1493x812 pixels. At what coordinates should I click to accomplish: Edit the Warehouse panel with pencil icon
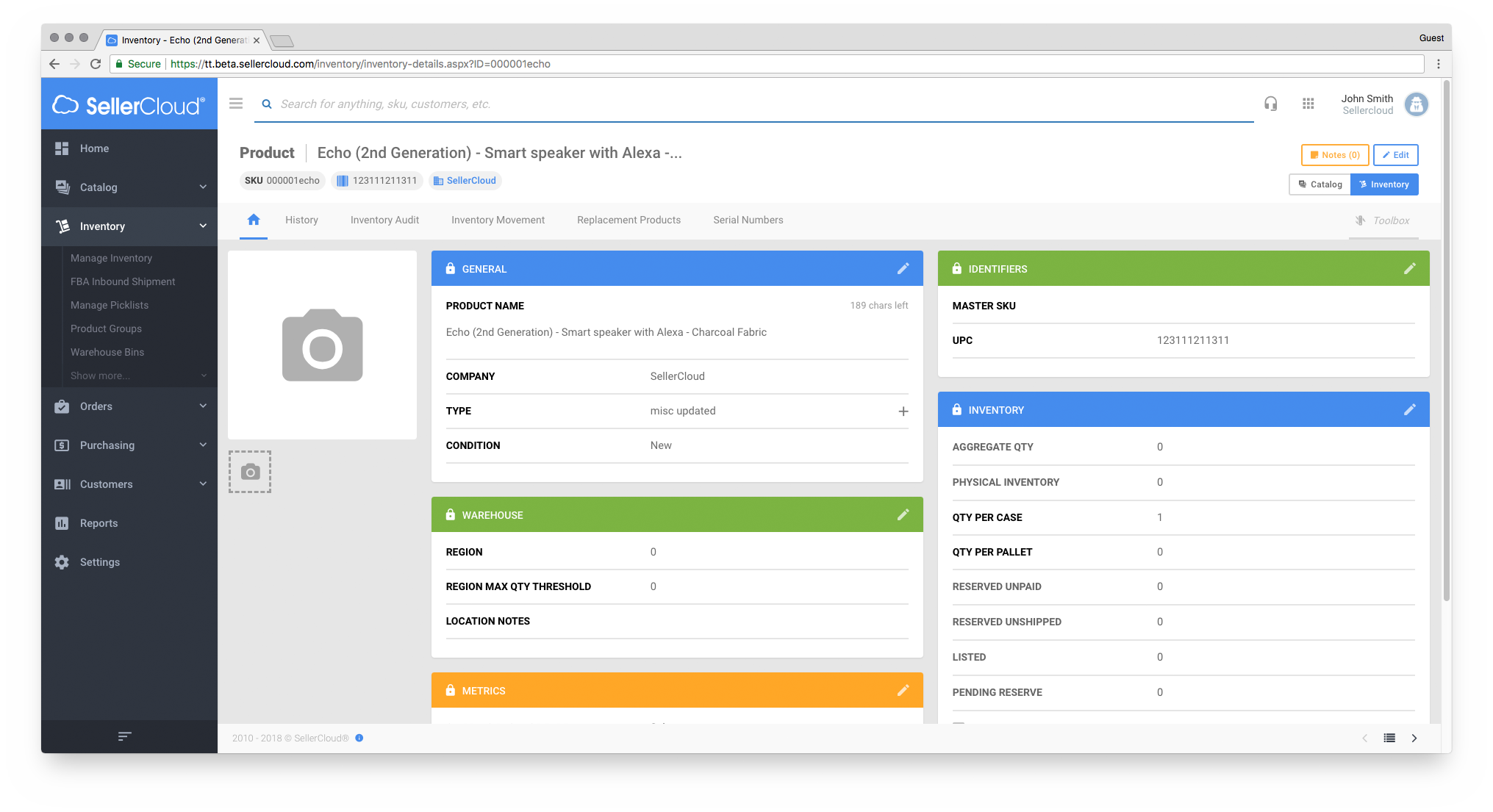[903, 514]
